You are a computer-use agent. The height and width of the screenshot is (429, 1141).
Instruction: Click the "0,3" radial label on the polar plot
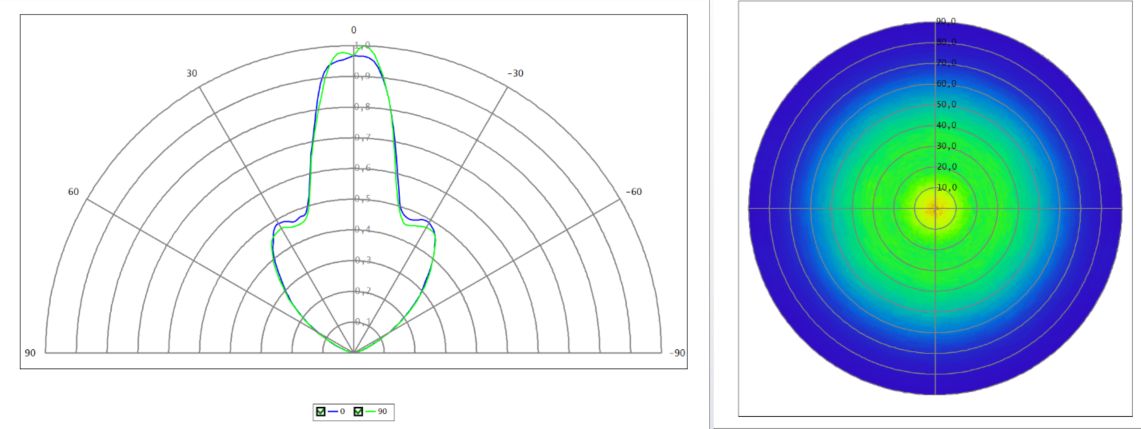[x=362, y=260]
